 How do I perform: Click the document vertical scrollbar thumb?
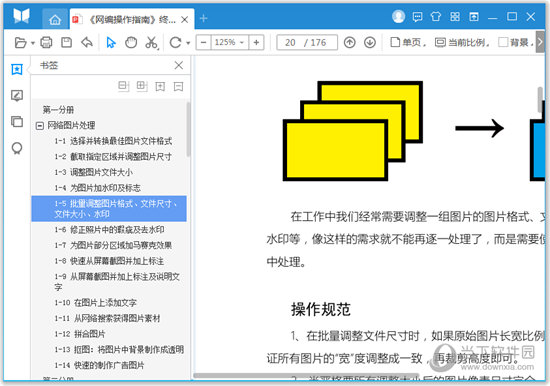(541, 100)
